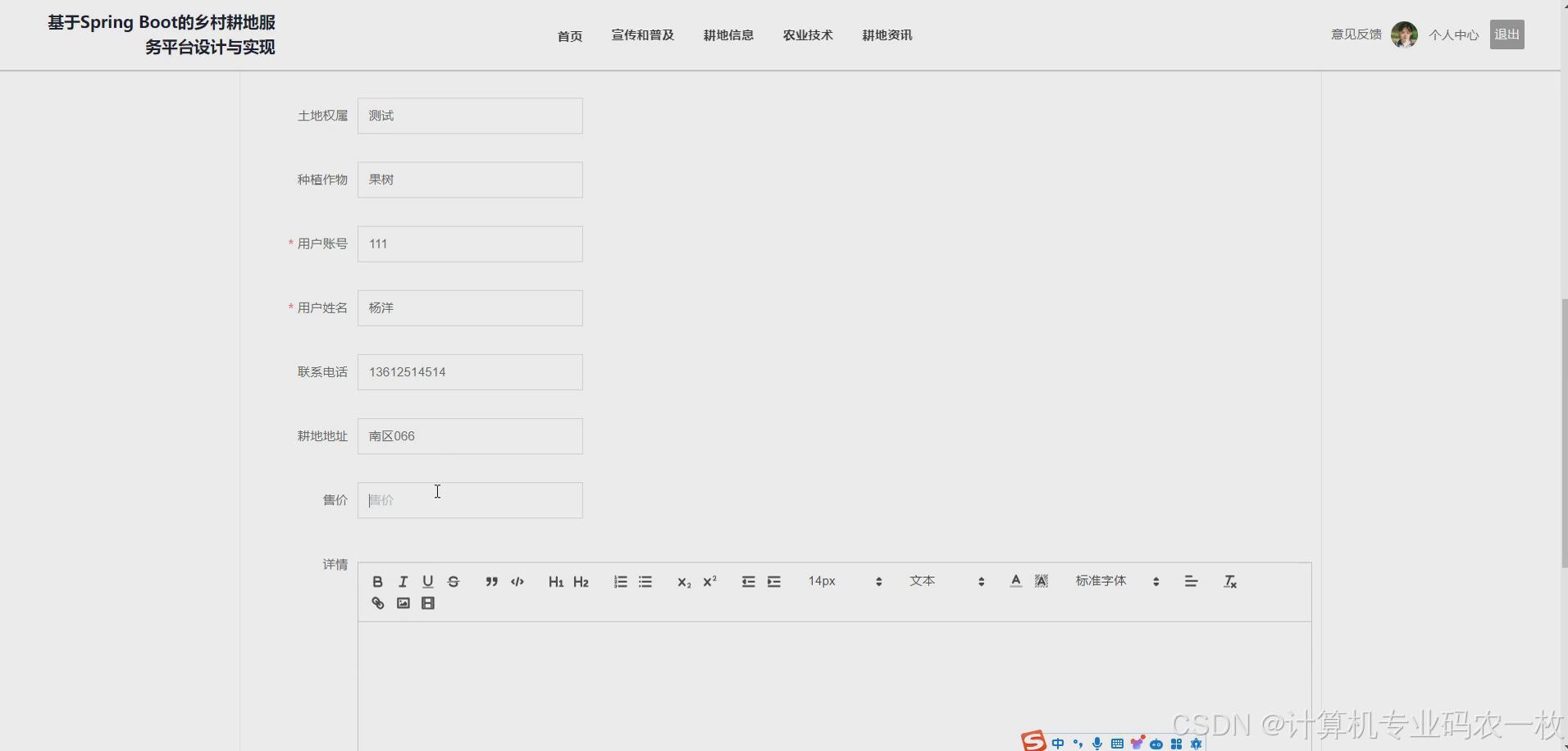The image size is (1568, 751).
Task: Click the Sogou input method logo
Action: click(1033, 740)
